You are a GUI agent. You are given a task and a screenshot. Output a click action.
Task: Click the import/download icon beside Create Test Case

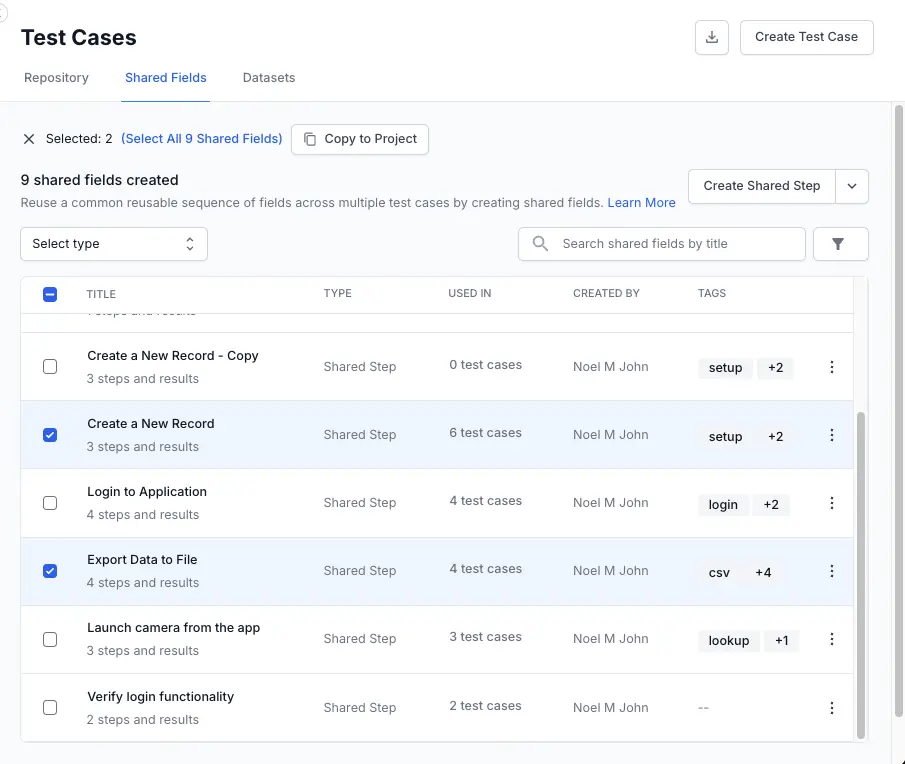(711, 37)
